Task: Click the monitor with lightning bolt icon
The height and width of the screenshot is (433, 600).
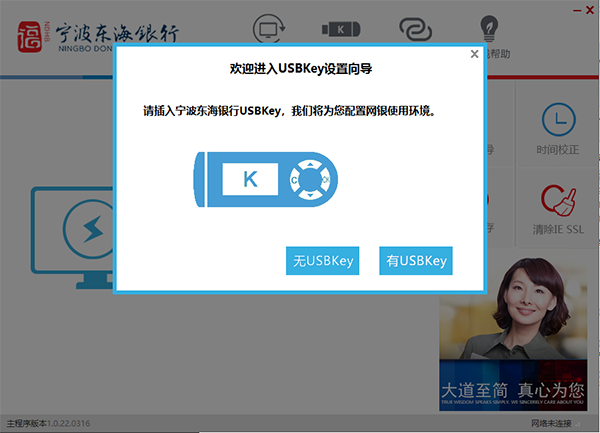Action: coord(73,238)
